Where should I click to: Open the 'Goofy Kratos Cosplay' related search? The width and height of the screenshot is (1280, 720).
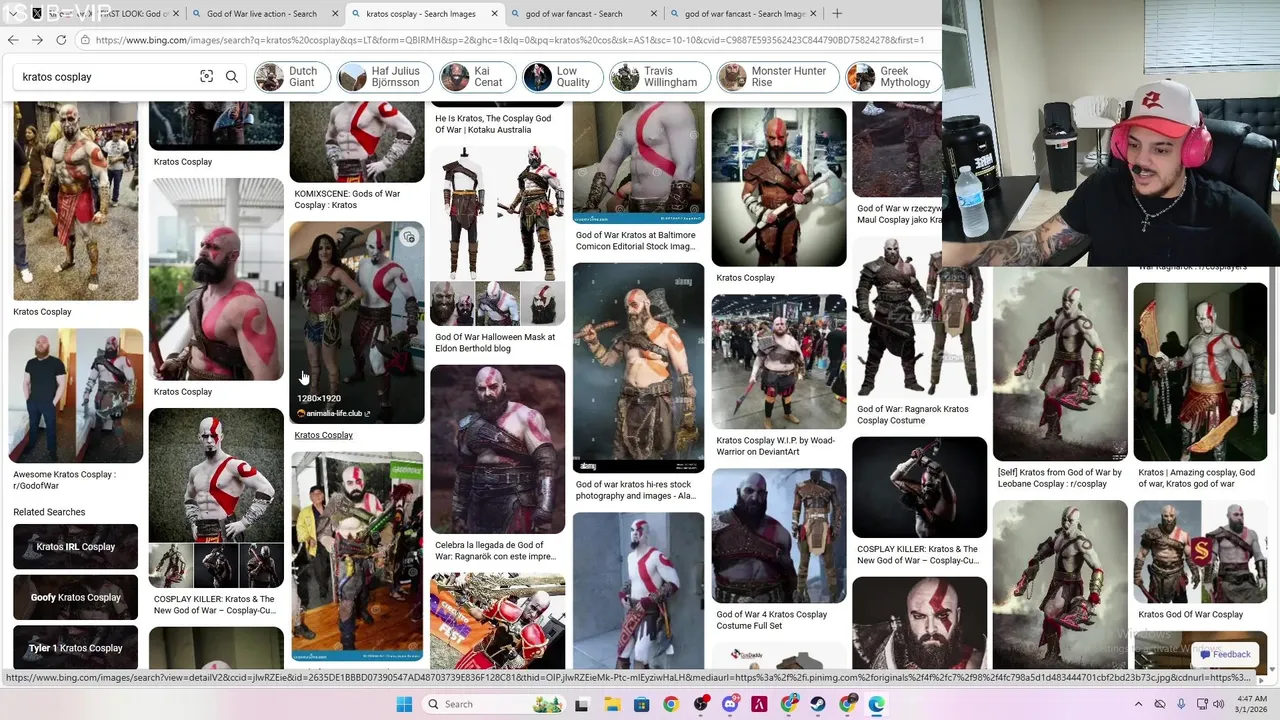75,598
